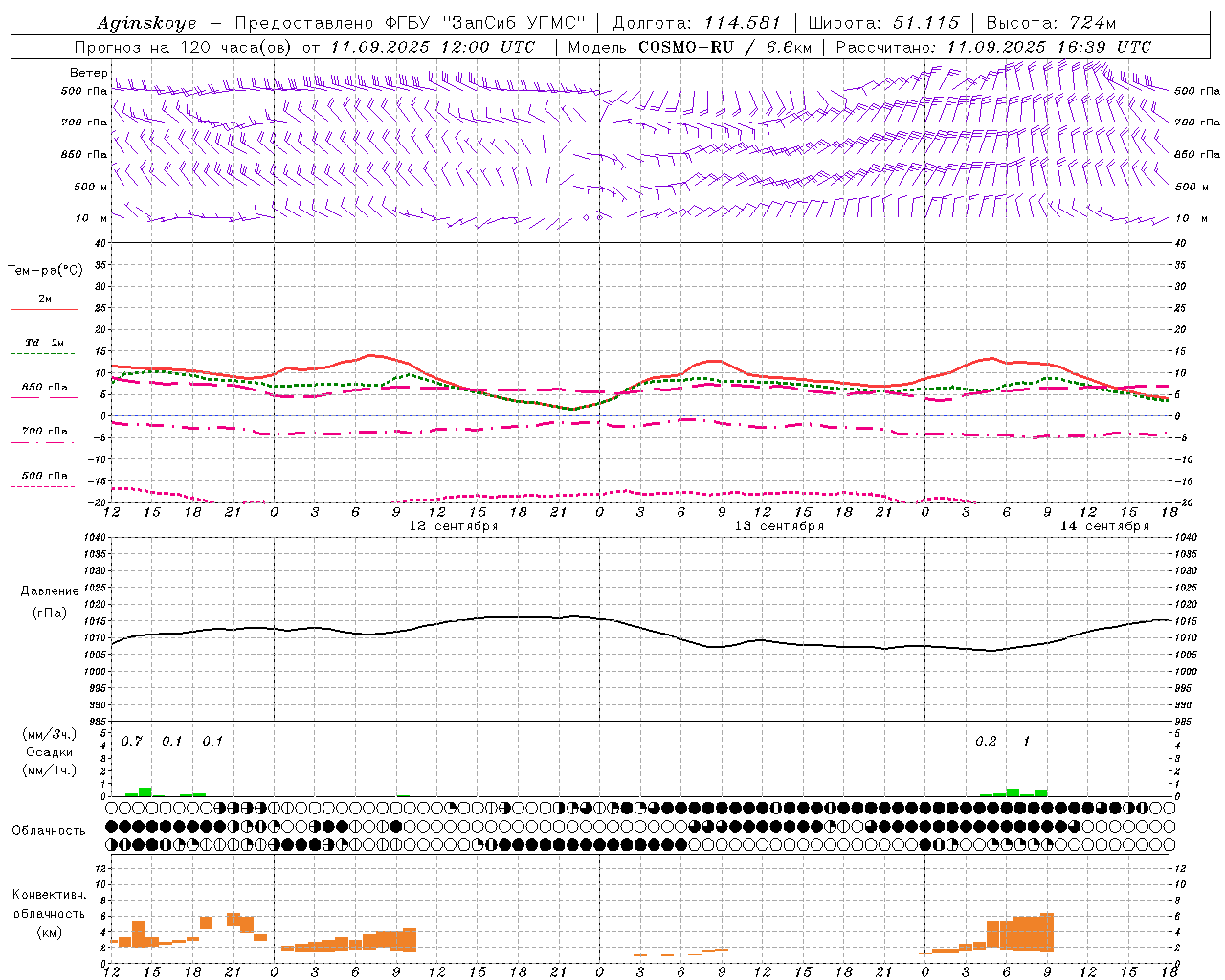Select the text 'Предоставлено ФГБУ "ЗапСиб УГМС"'
The height and width of the screenshot is (980, 1225).
410,23
